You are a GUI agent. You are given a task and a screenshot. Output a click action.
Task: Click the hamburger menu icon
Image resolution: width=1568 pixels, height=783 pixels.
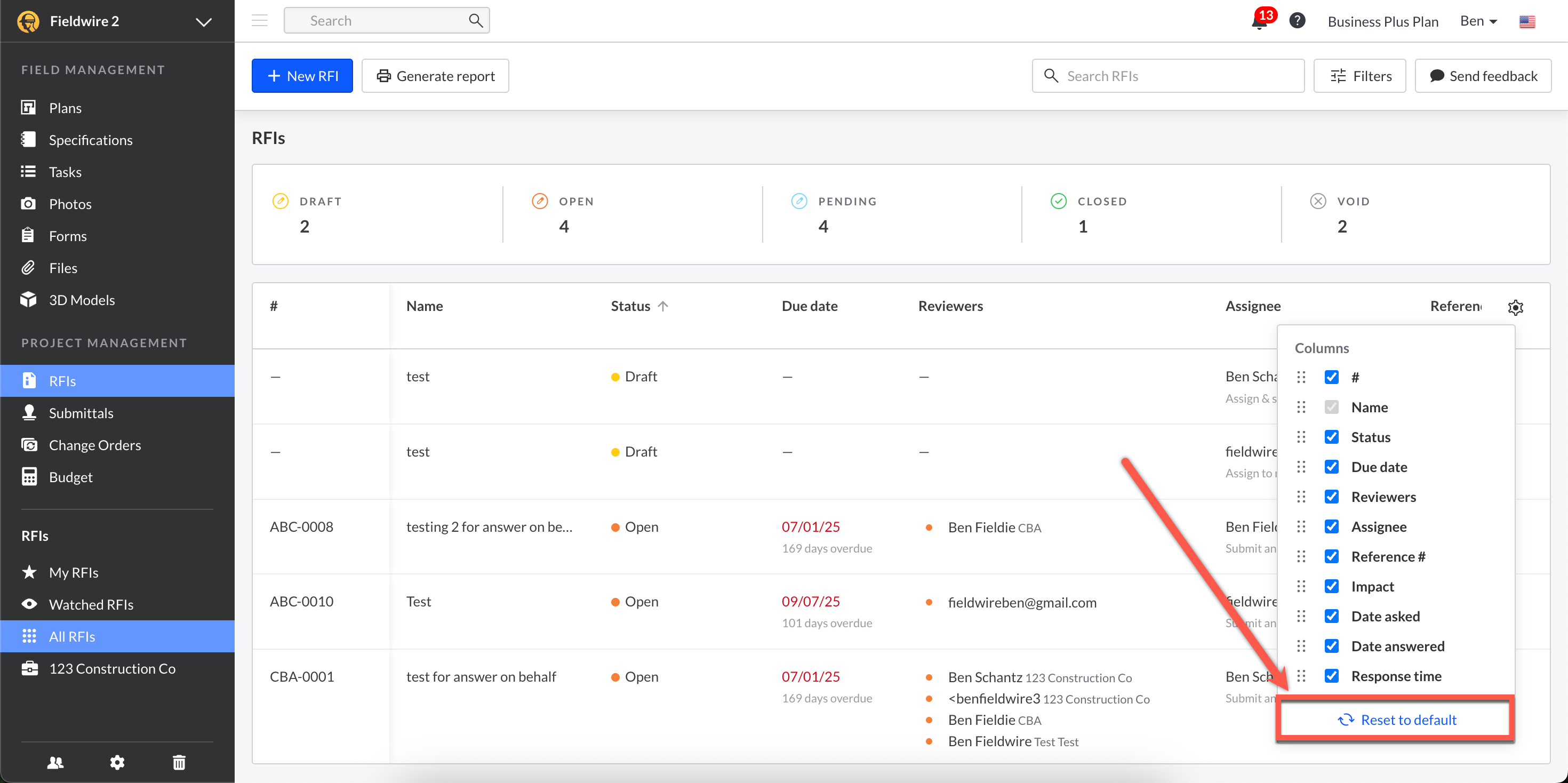click(260, 21)
